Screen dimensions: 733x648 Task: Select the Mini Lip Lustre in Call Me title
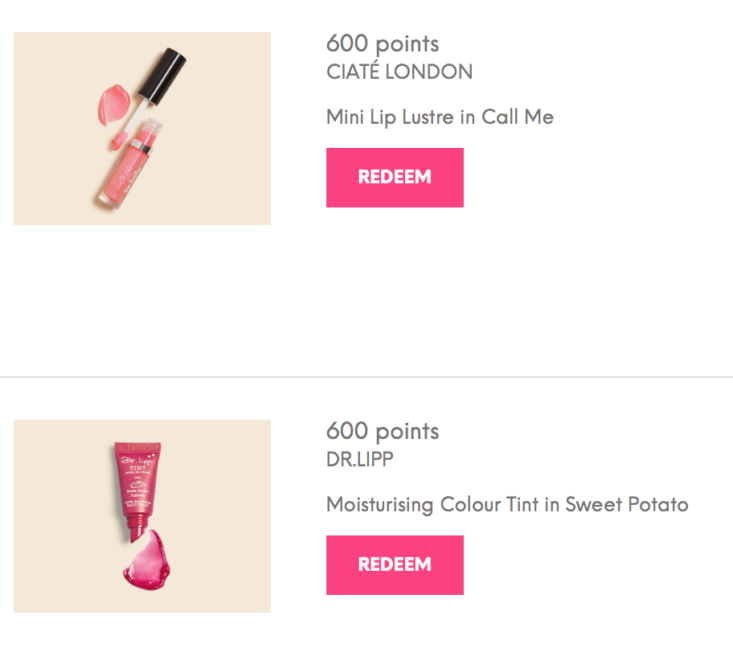click(x=440, y=117)
